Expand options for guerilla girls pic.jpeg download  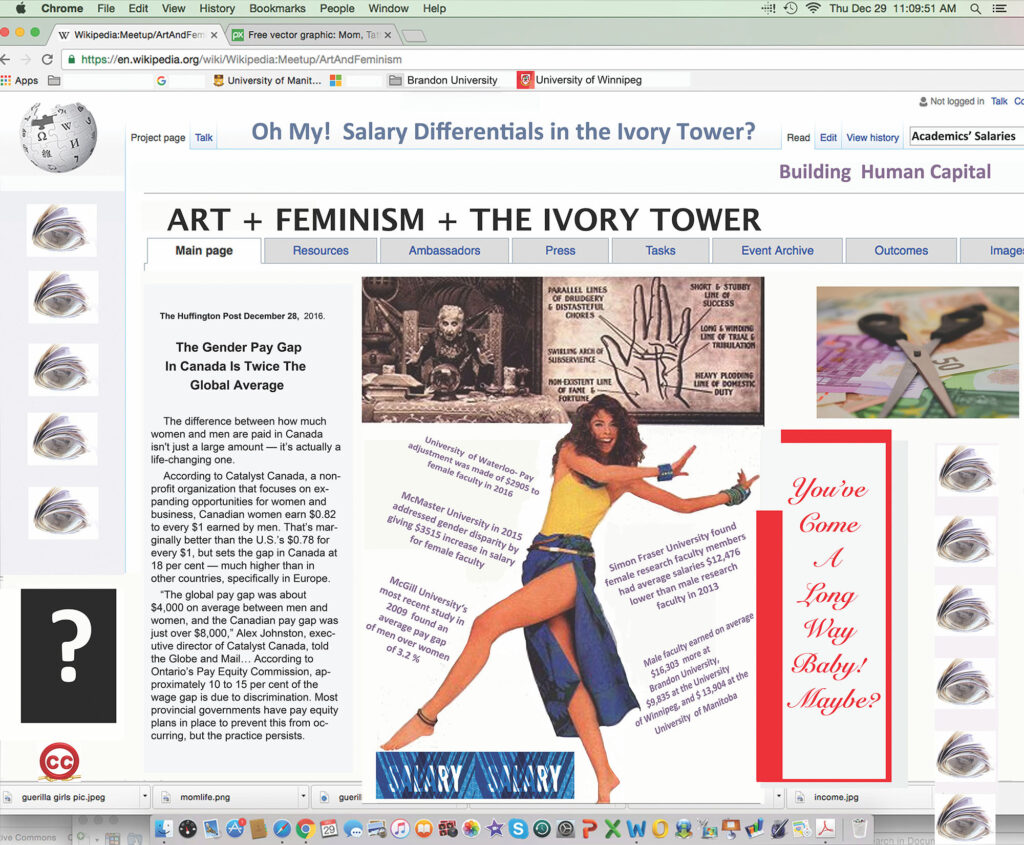click(145, 797)
